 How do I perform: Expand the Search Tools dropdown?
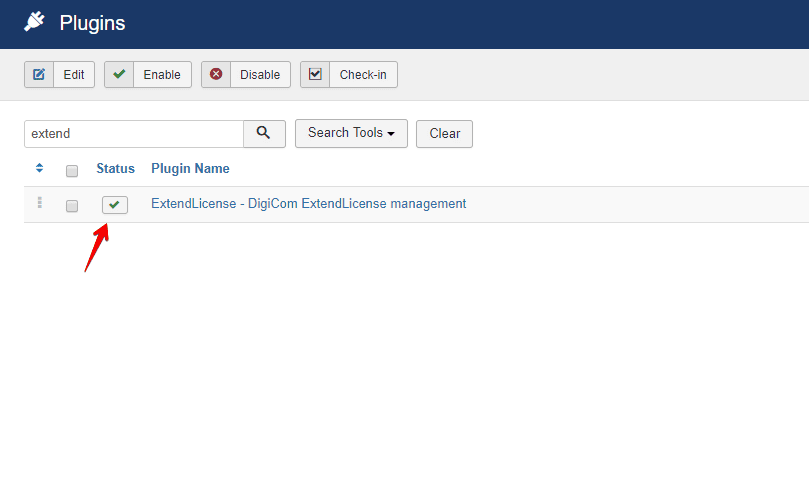coord(351,133)
